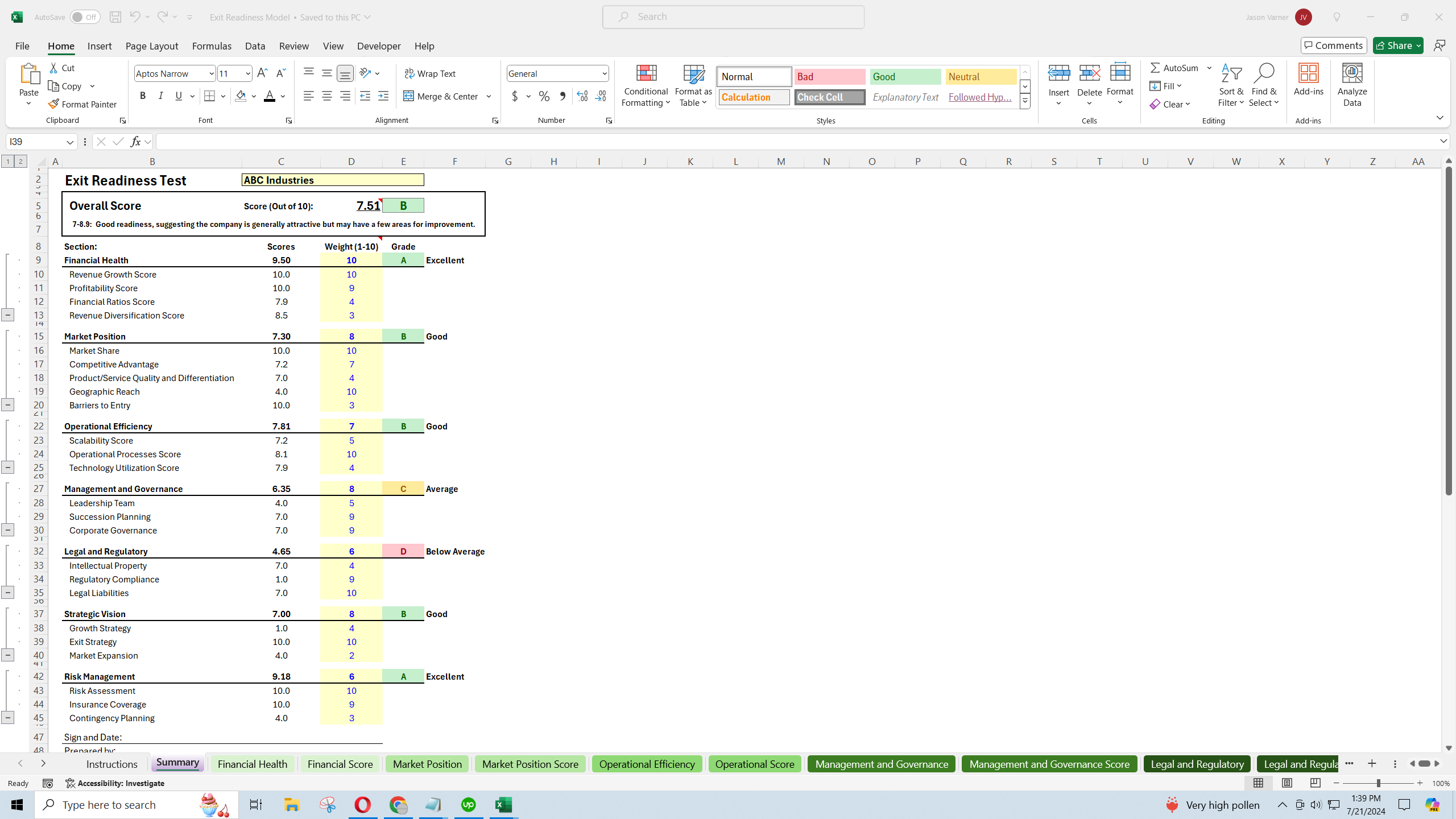
Task: Apply the Bad cell style
Action: click(x=829, y=77)
